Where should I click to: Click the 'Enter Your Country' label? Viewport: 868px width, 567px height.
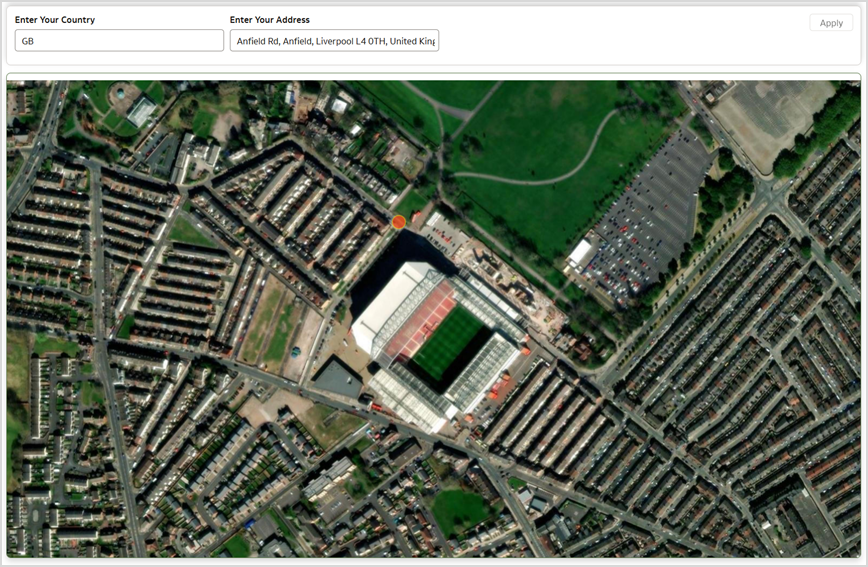click(55, 19)
